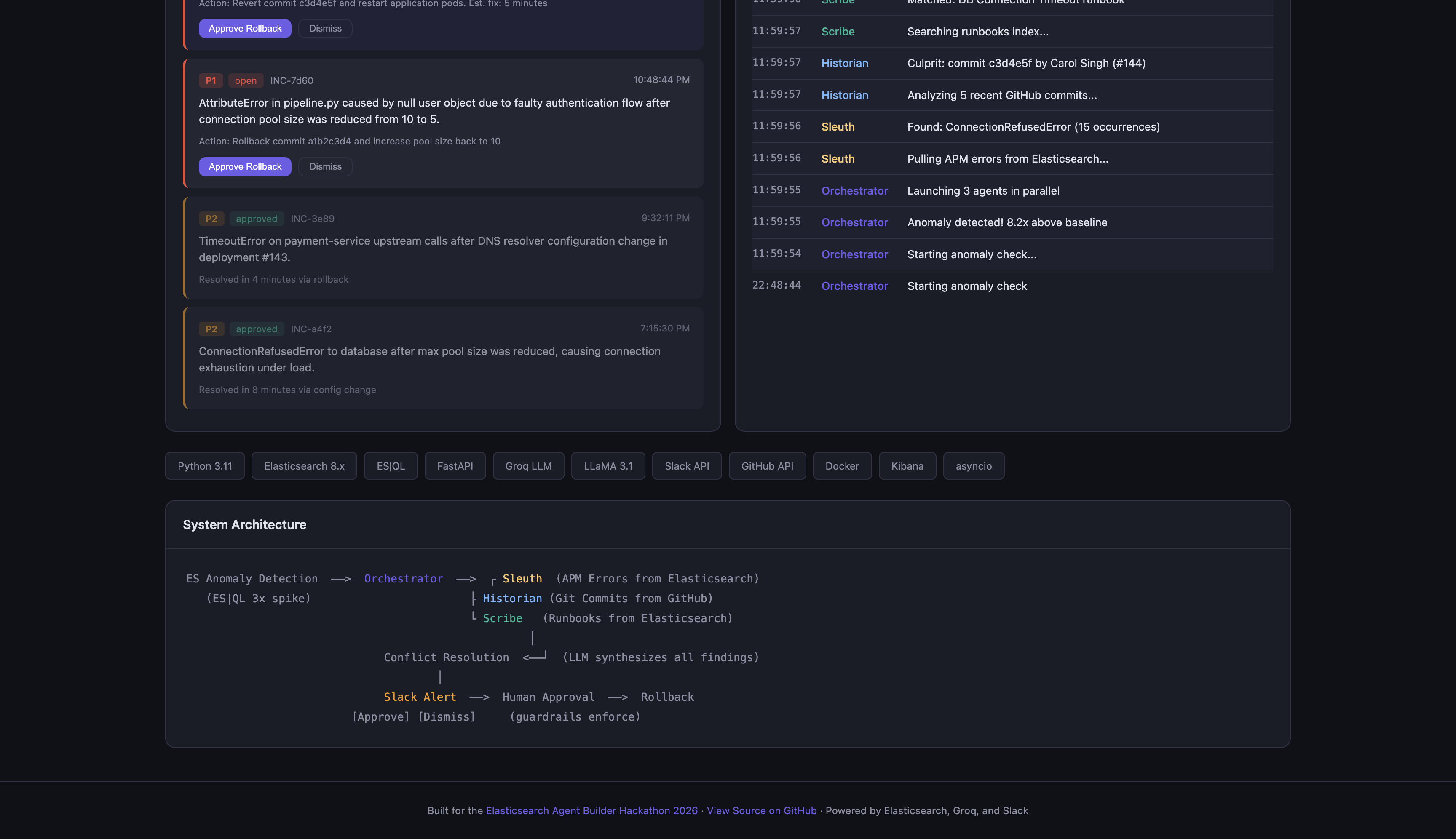Click the Python 3.11 tech tag

coord(205,465)
